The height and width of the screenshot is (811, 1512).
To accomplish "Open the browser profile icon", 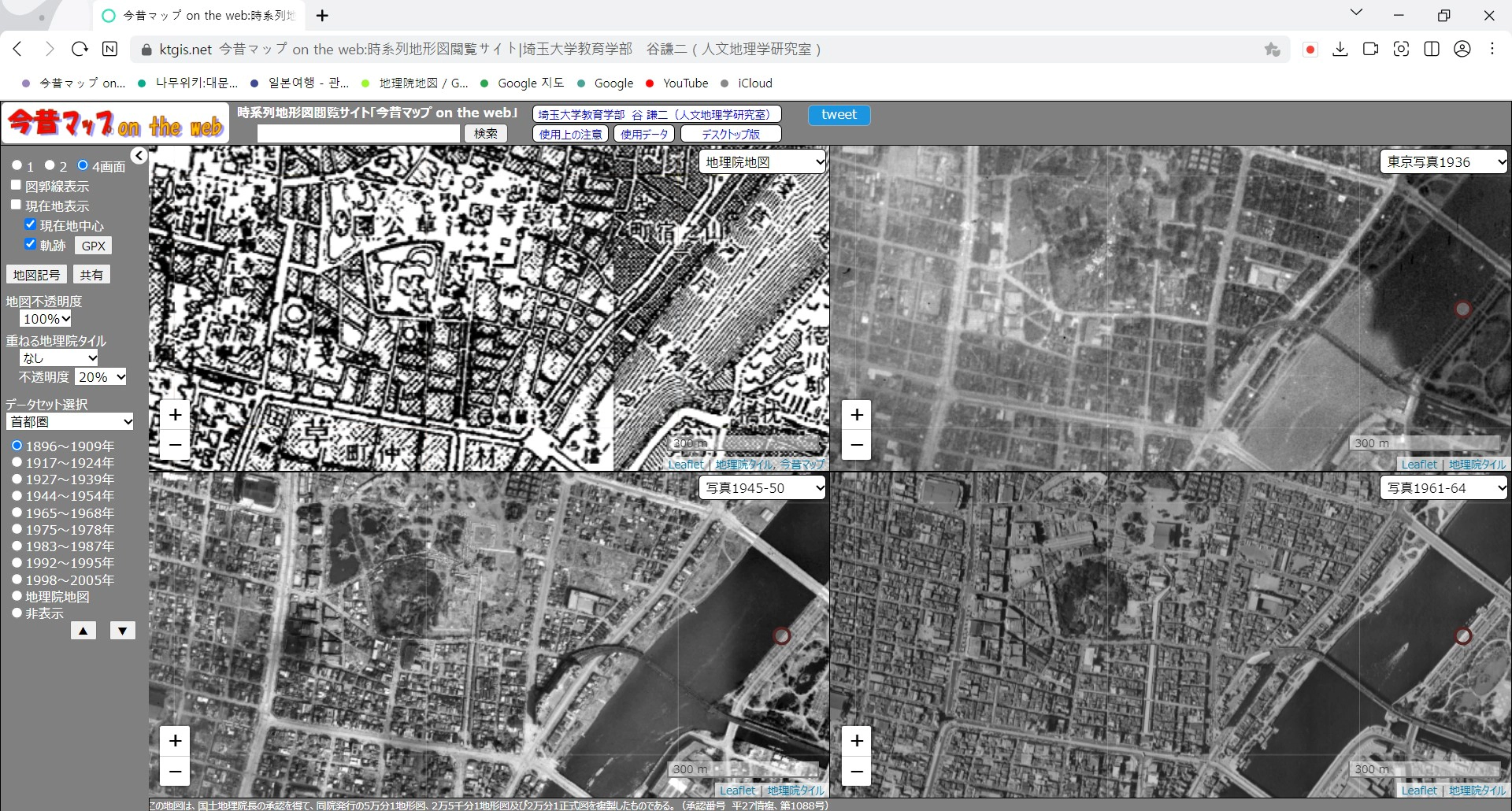I will (x=1462, y=49).
